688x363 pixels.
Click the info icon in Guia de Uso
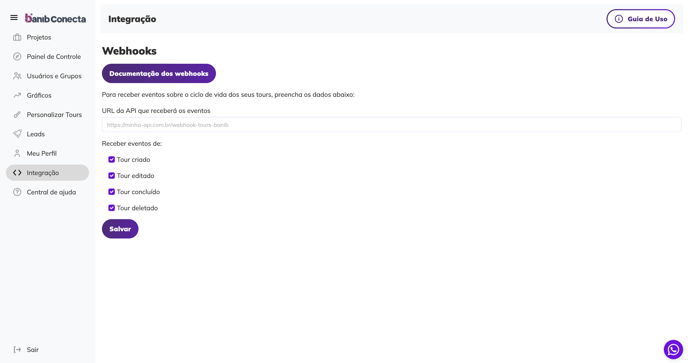pos(619,19)
